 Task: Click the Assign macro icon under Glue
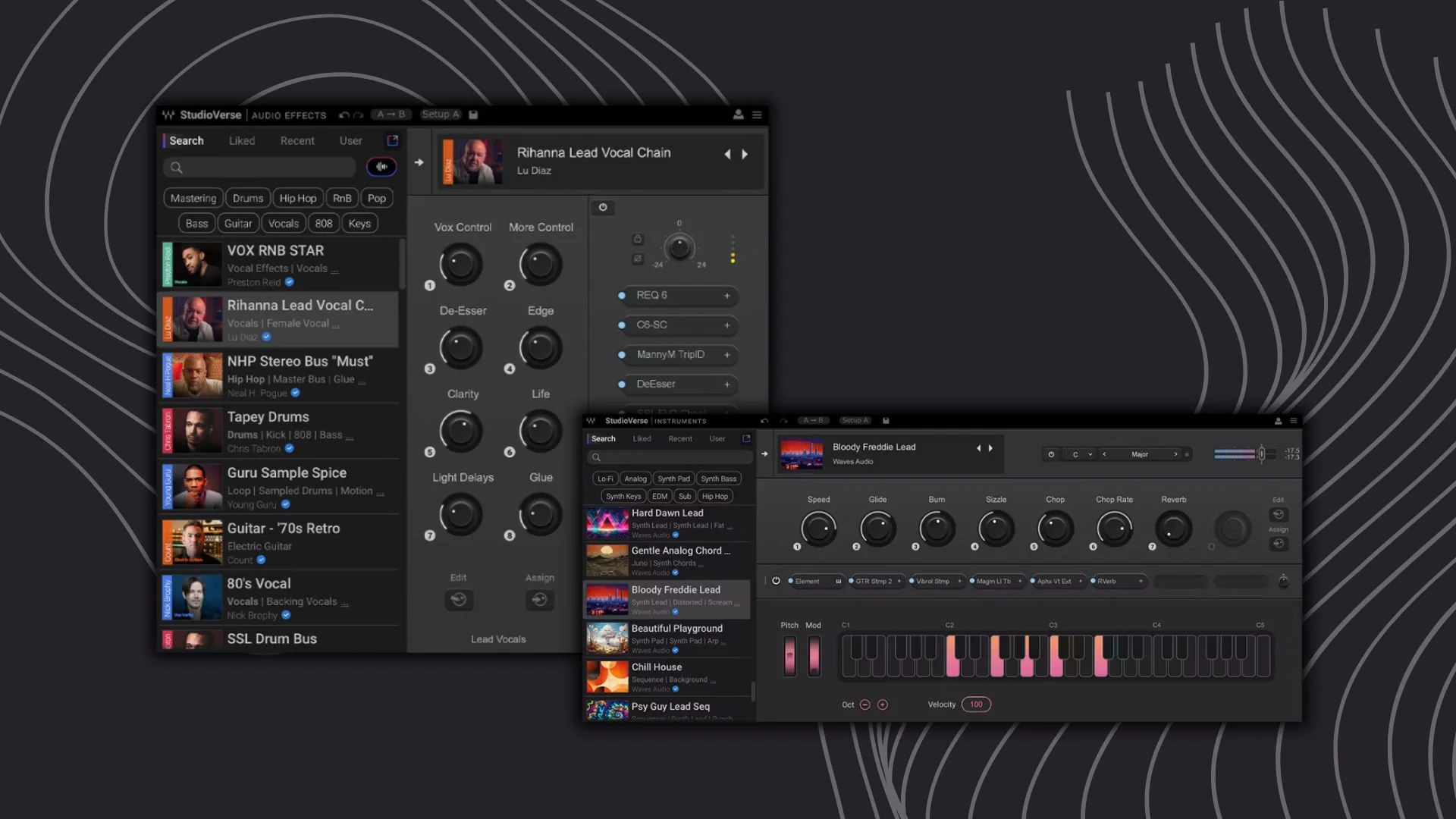[x=539, y=600]
